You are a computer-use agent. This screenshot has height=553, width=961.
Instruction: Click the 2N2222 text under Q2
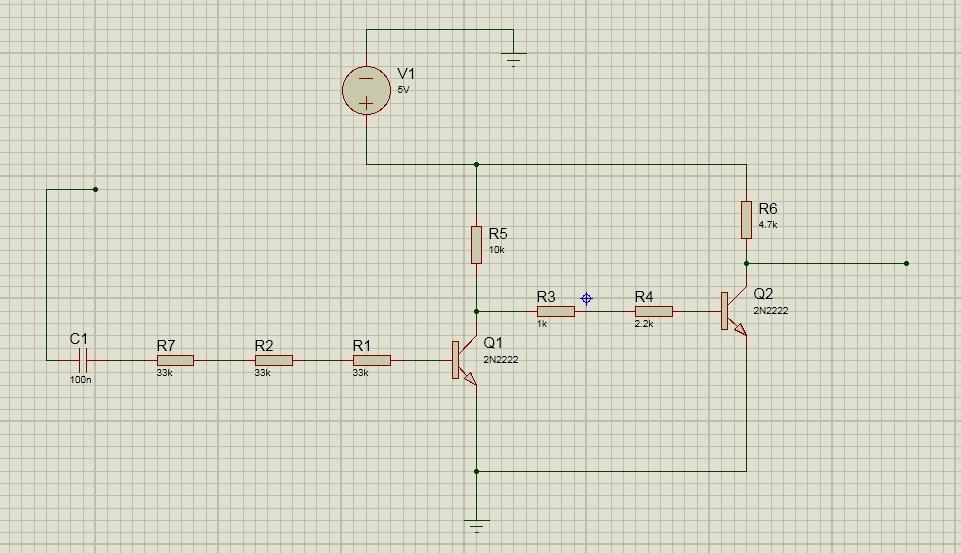771,310
